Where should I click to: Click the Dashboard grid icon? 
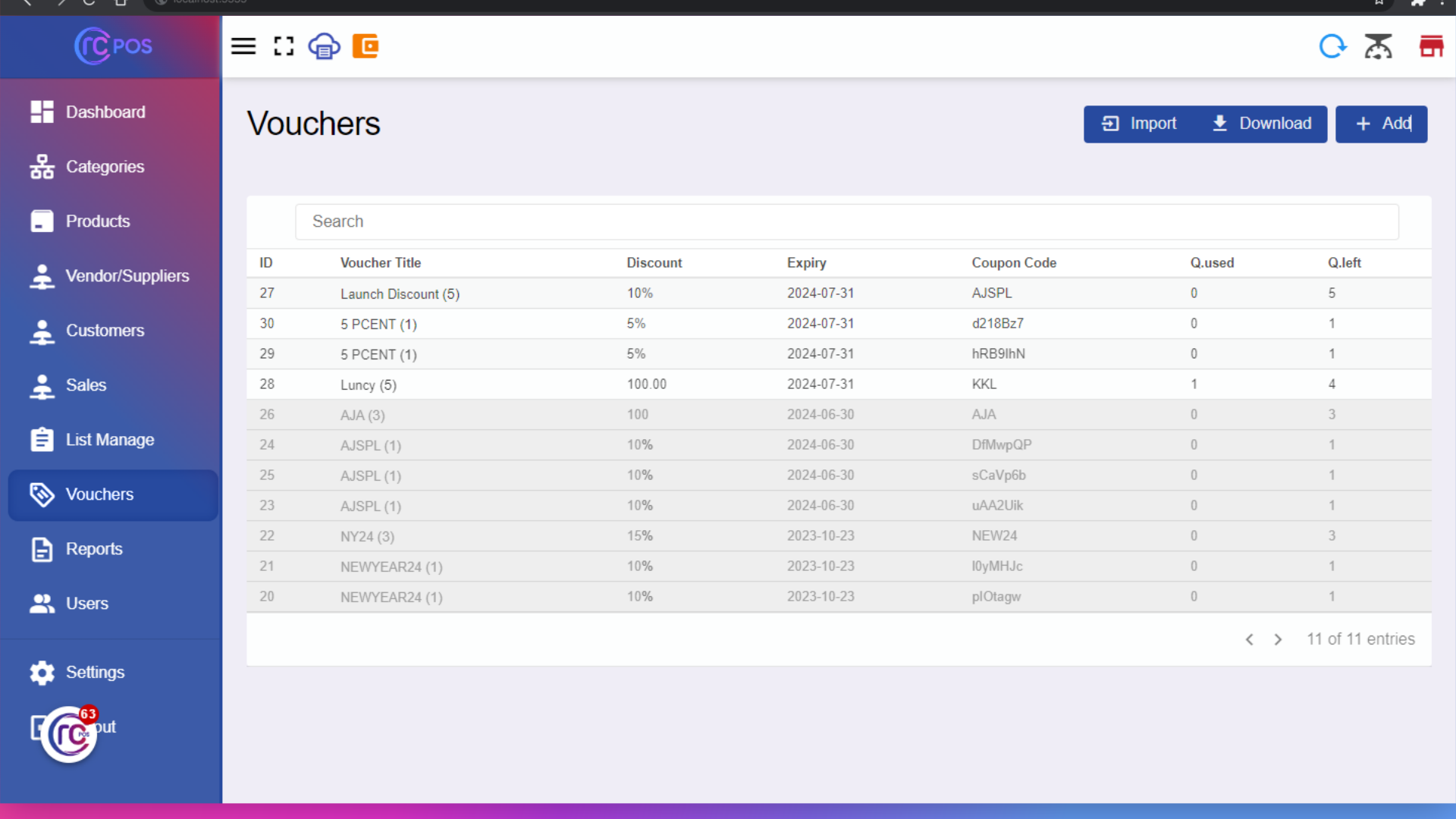42,111
